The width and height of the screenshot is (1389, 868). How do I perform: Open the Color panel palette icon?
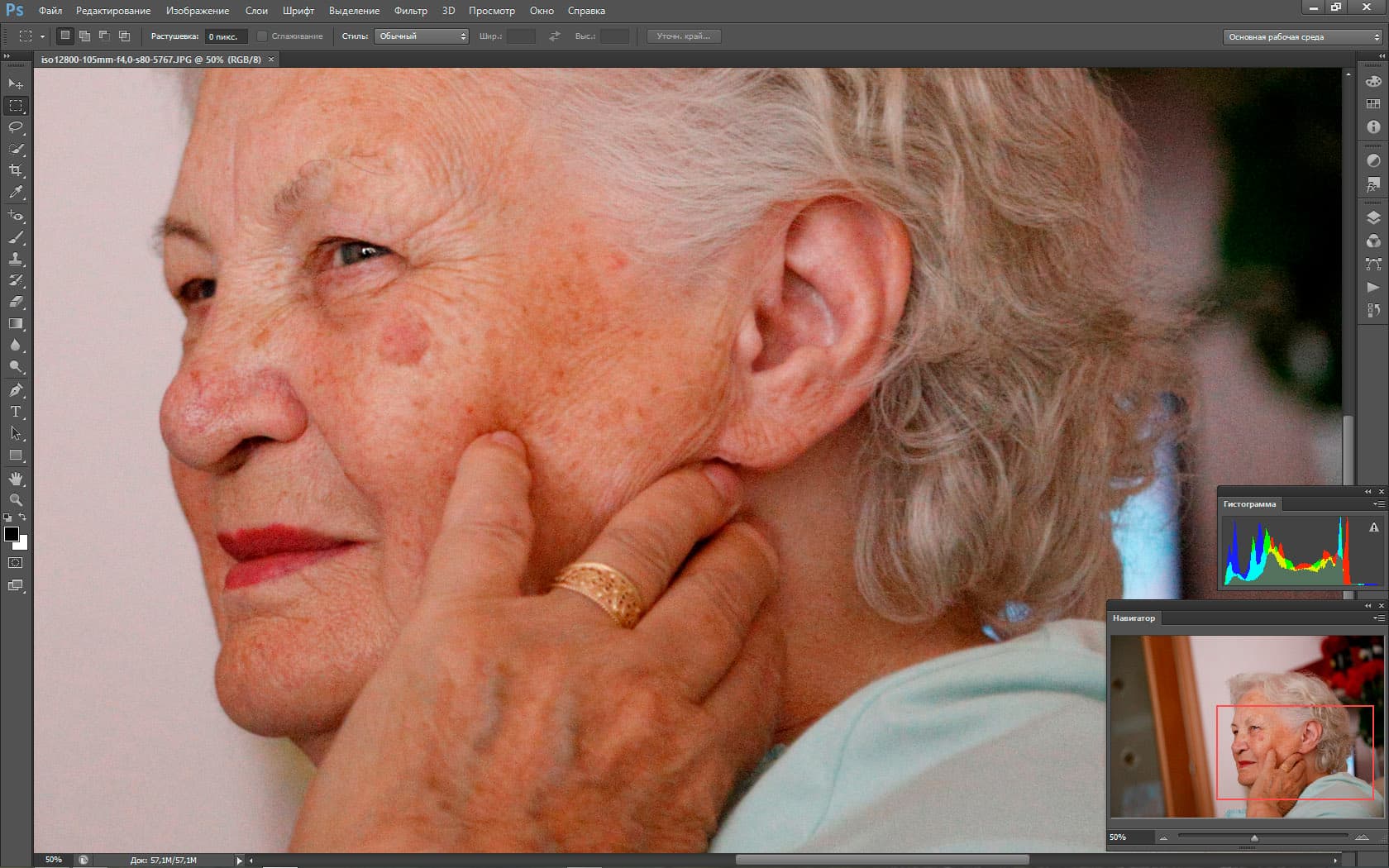tap(1372, 81)
